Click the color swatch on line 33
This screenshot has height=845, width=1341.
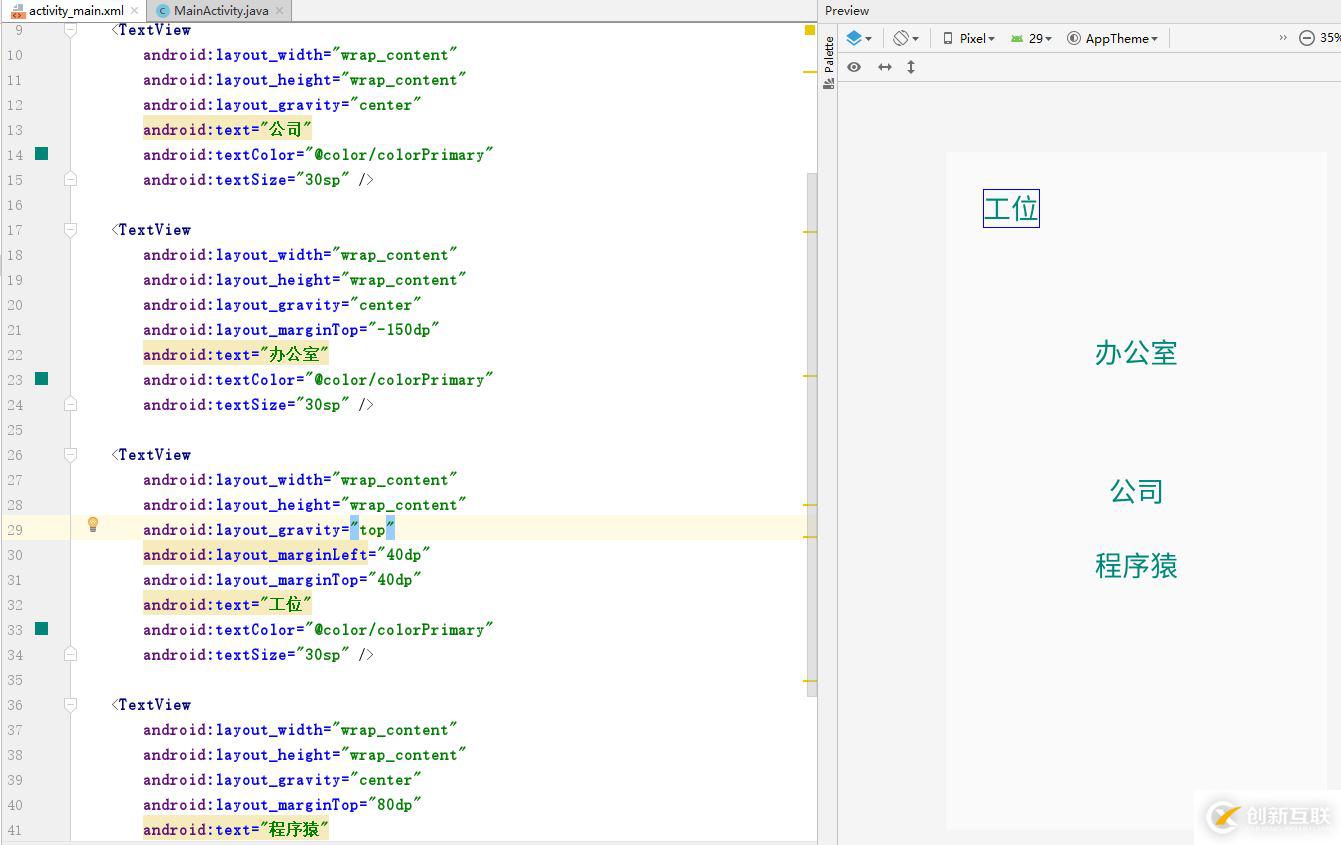41,629
